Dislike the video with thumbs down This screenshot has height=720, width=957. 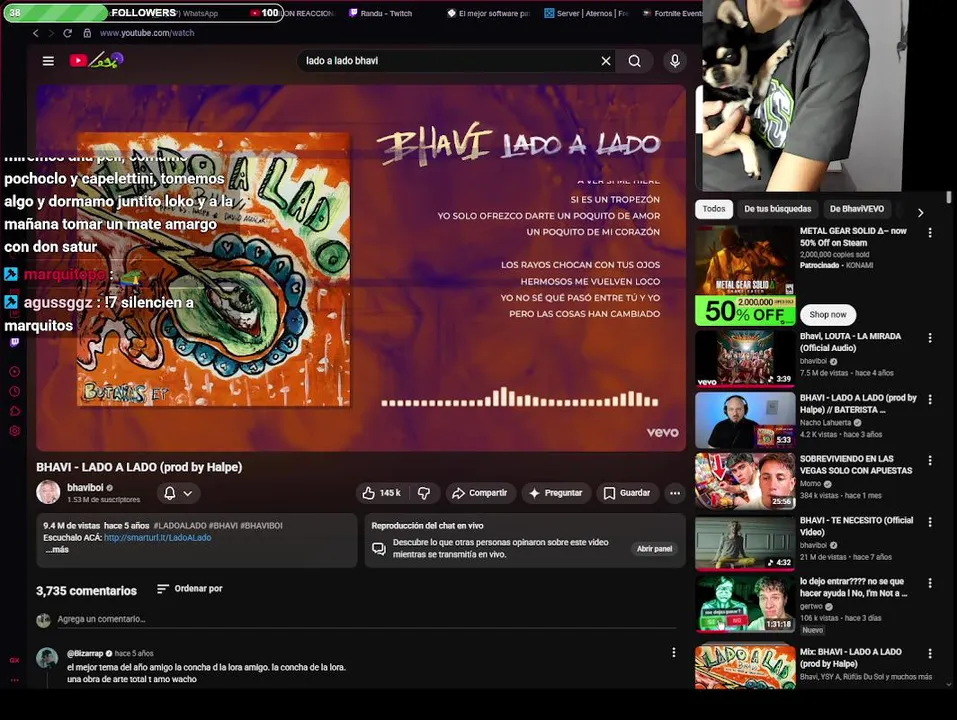[x=424, y=493]
